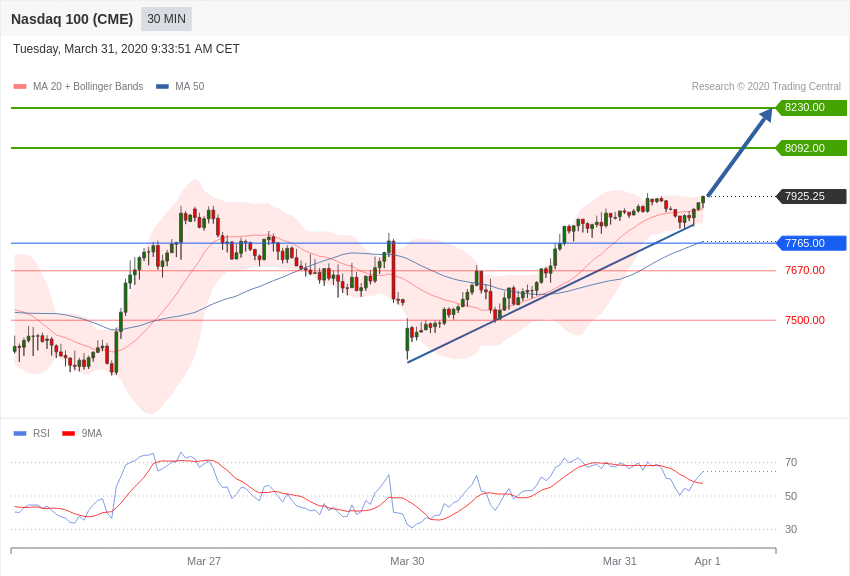Click the 9MA legend label
The width and height of the screenshot is (850, 576).
[x=92, y=433]
